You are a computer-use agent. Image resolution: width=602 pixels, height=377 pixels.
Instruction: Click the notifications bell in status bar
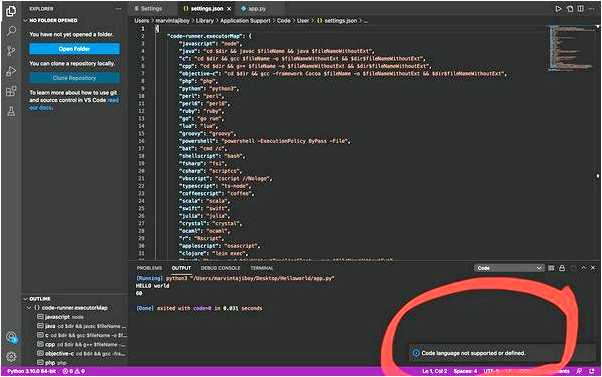pos(592,371)
